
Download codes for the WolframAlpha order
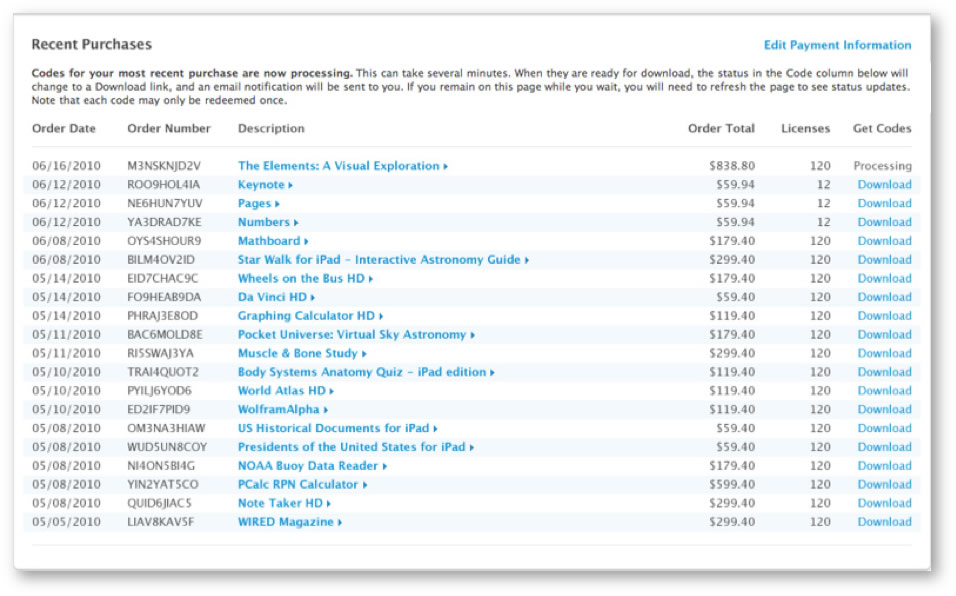tap(884, 410)
